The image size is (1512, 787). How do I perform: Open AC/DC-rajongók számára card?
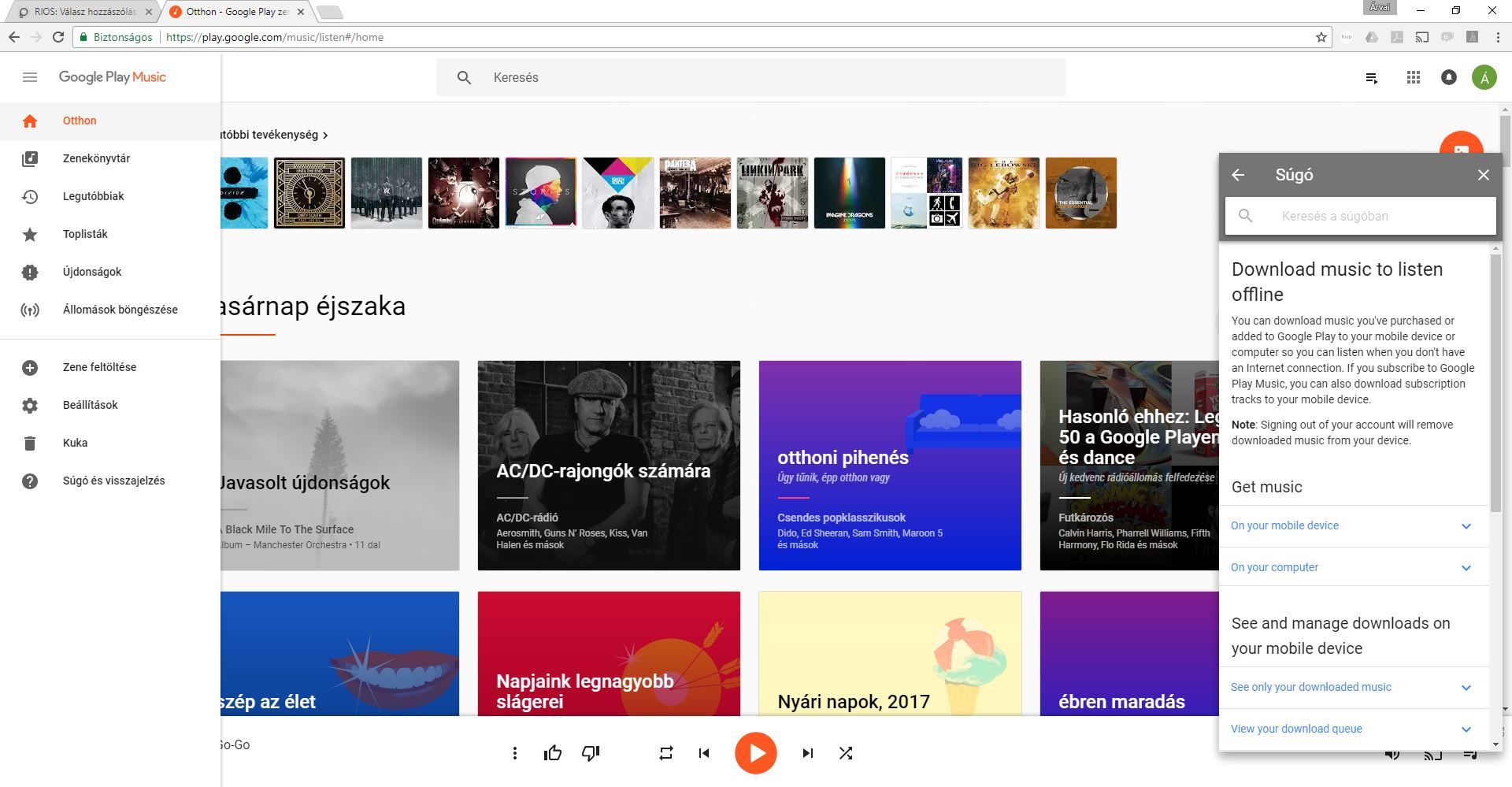point(609,466)
